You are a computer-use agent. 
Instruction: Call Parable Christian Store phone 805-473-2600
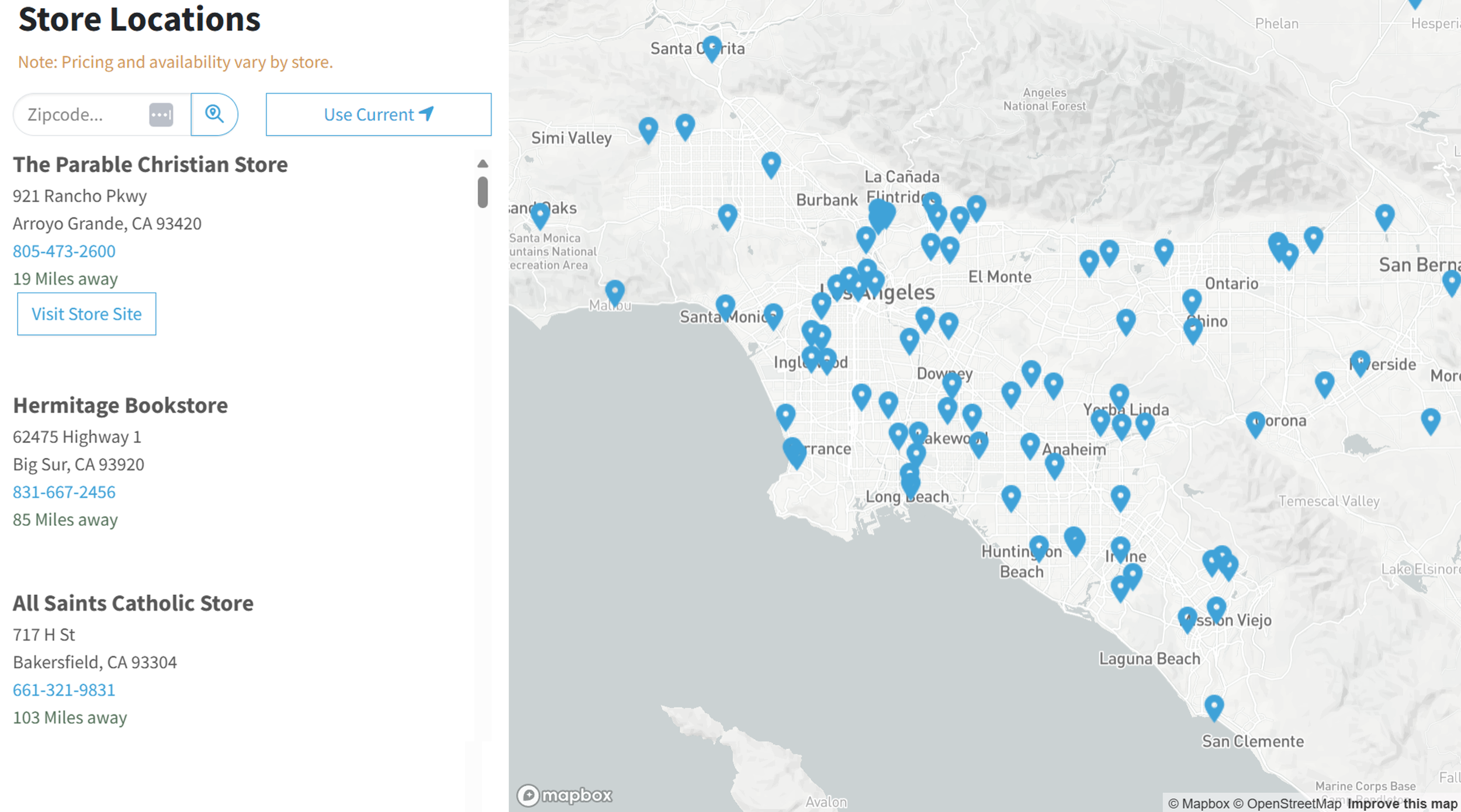(x=64, y=251)
